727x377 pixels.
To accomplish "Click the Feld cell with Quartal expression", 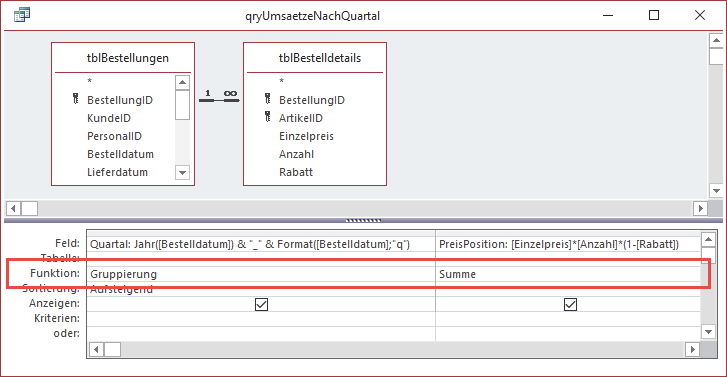I will 261,244.
